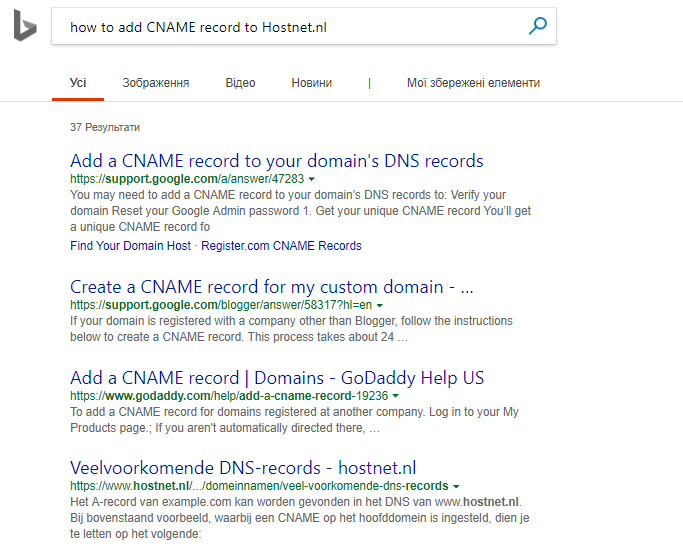Open 'Veelvoorkomende DNS-records - hostnet.nl' result
The height and width of the screenshot is (560, 683).
[243, 468]
